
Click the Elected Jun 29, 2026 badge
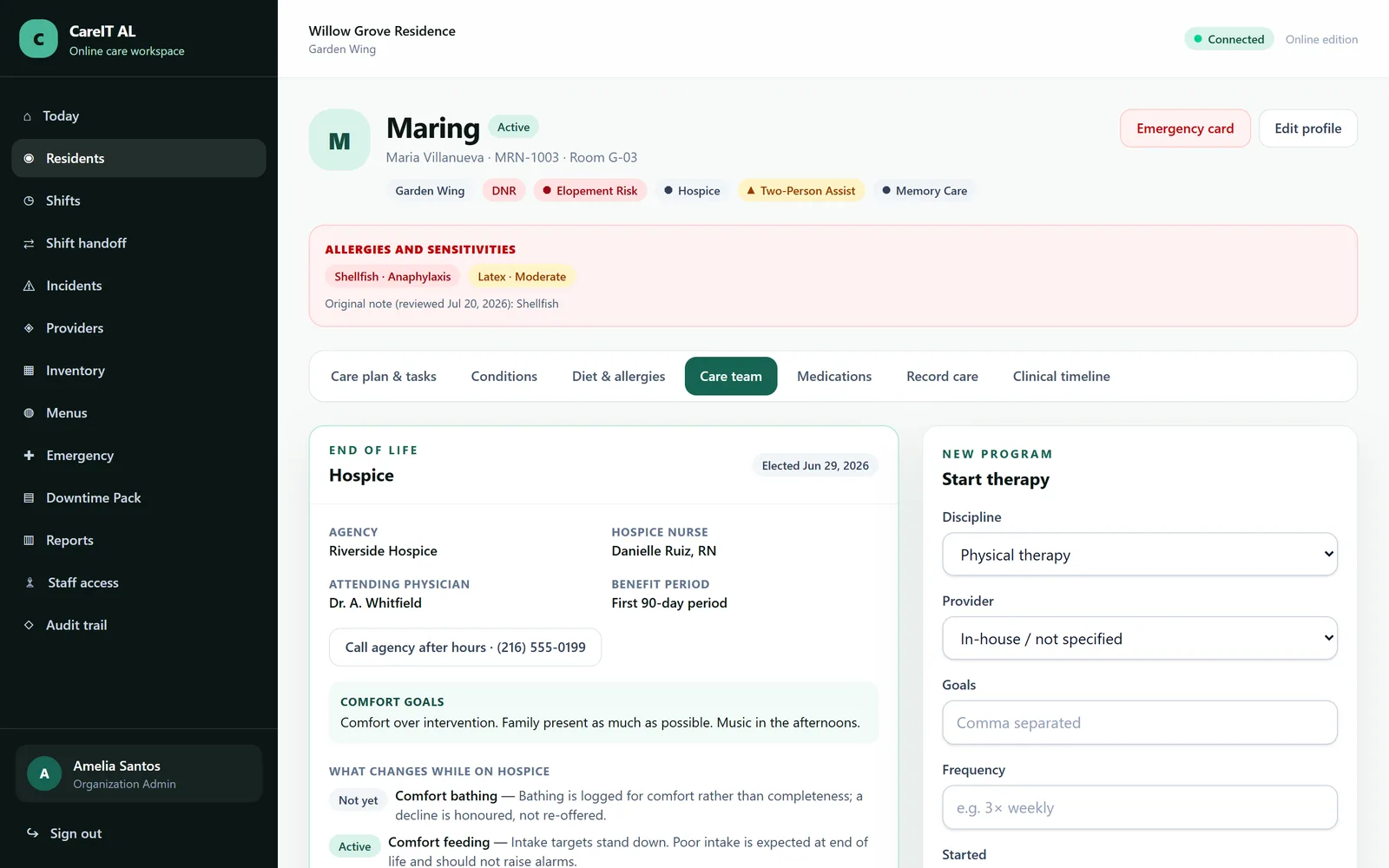pos(815,465)
